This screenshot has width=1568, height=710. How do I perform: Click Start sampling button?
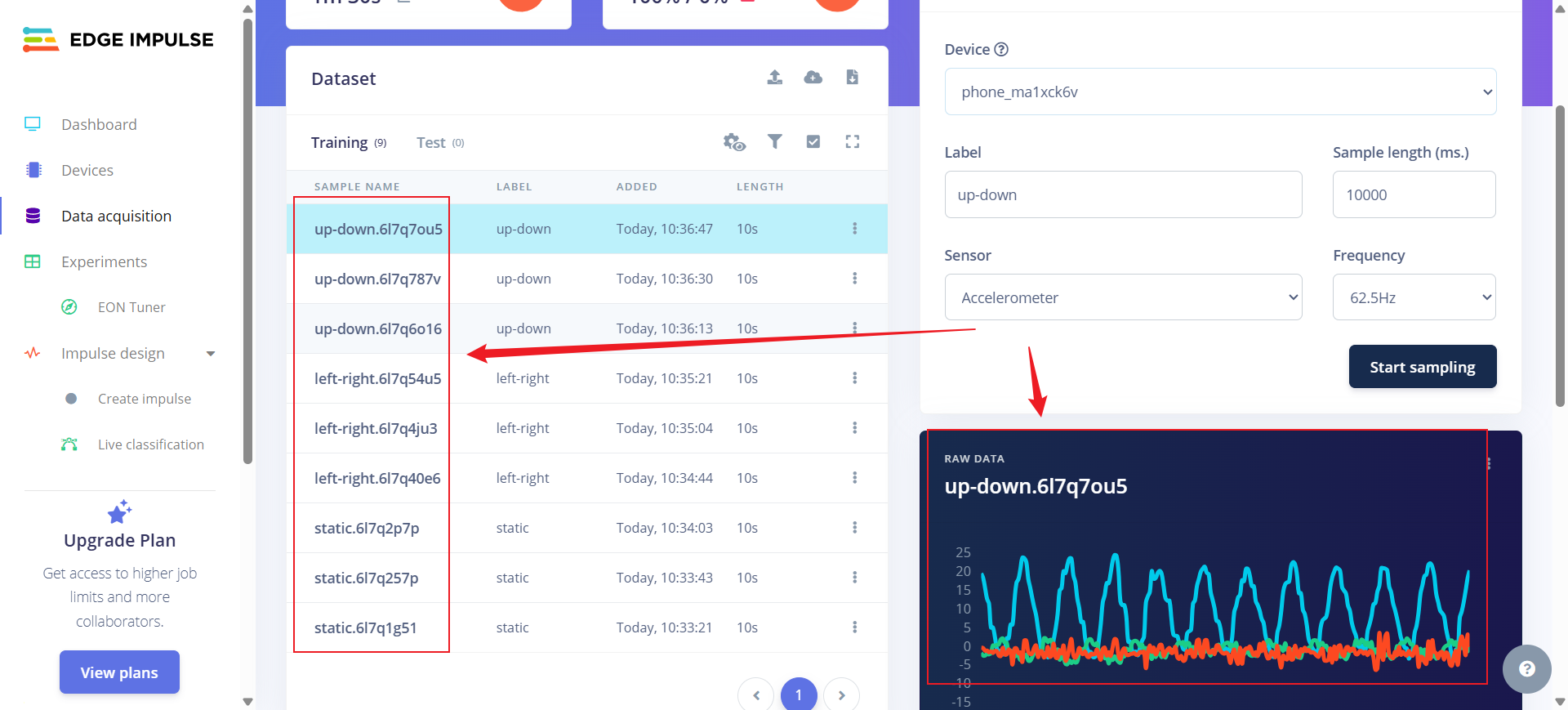[x=1422, y=367]
